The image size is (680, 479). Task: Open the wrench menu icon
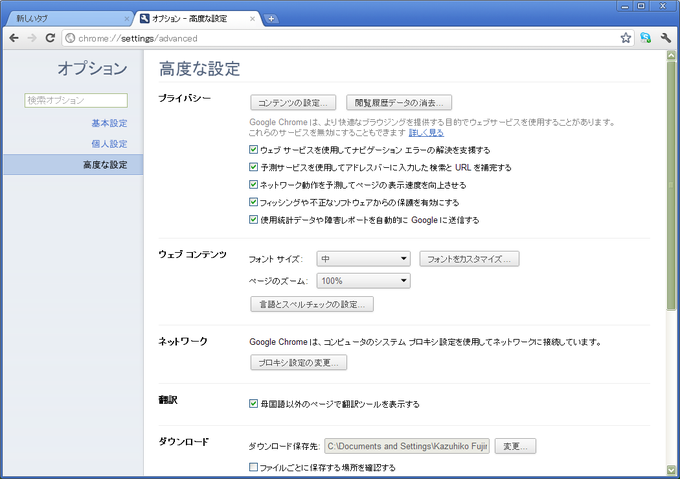666,38
